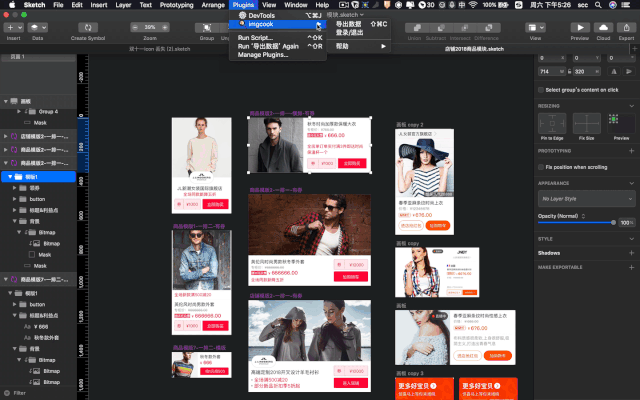
Task: Open the Plugins menu
Action: tap(243, 5)
